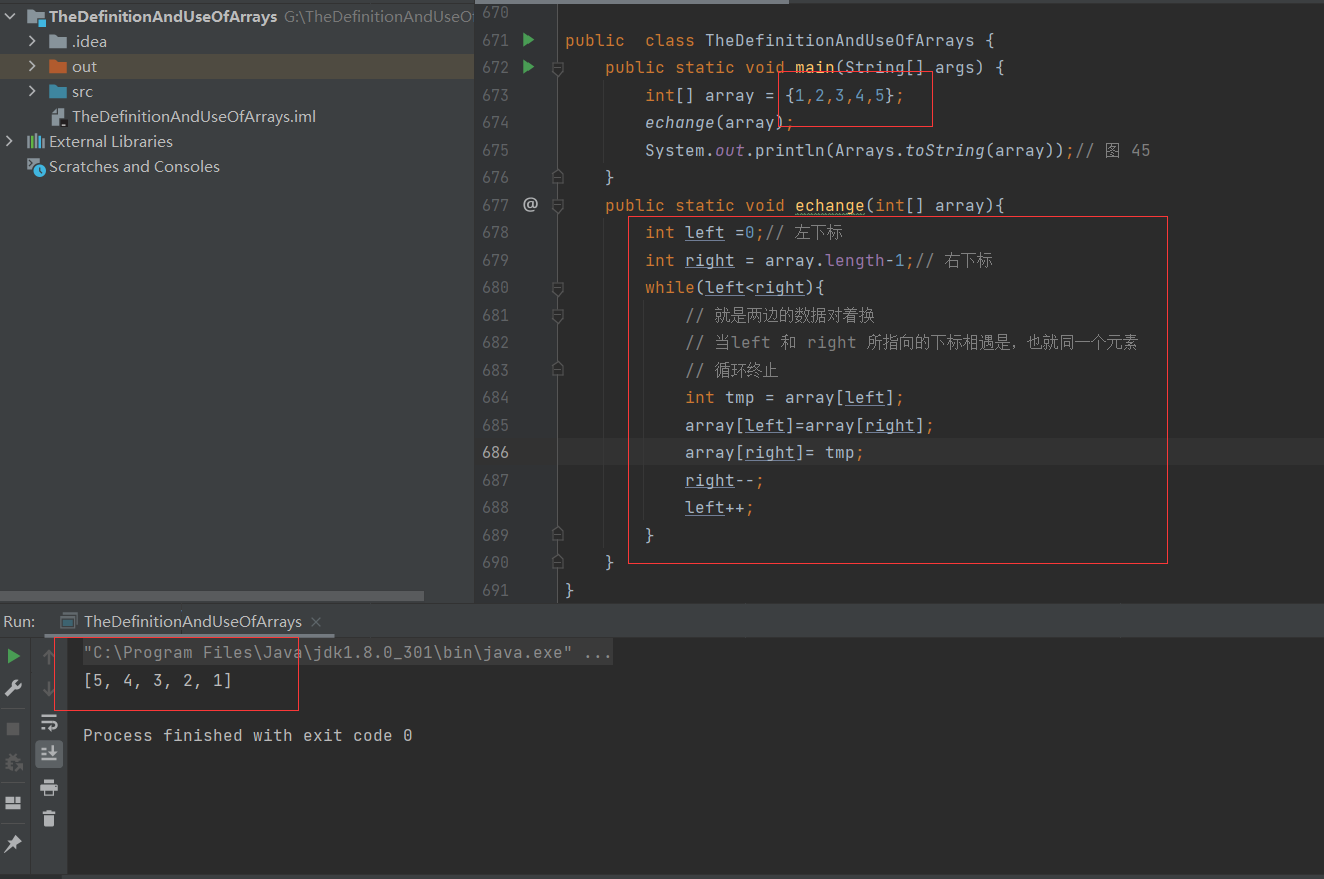Select the src folder icon
Image resolution: width=1324 pixels, height=879 pixels.
(x=58, y=91)
